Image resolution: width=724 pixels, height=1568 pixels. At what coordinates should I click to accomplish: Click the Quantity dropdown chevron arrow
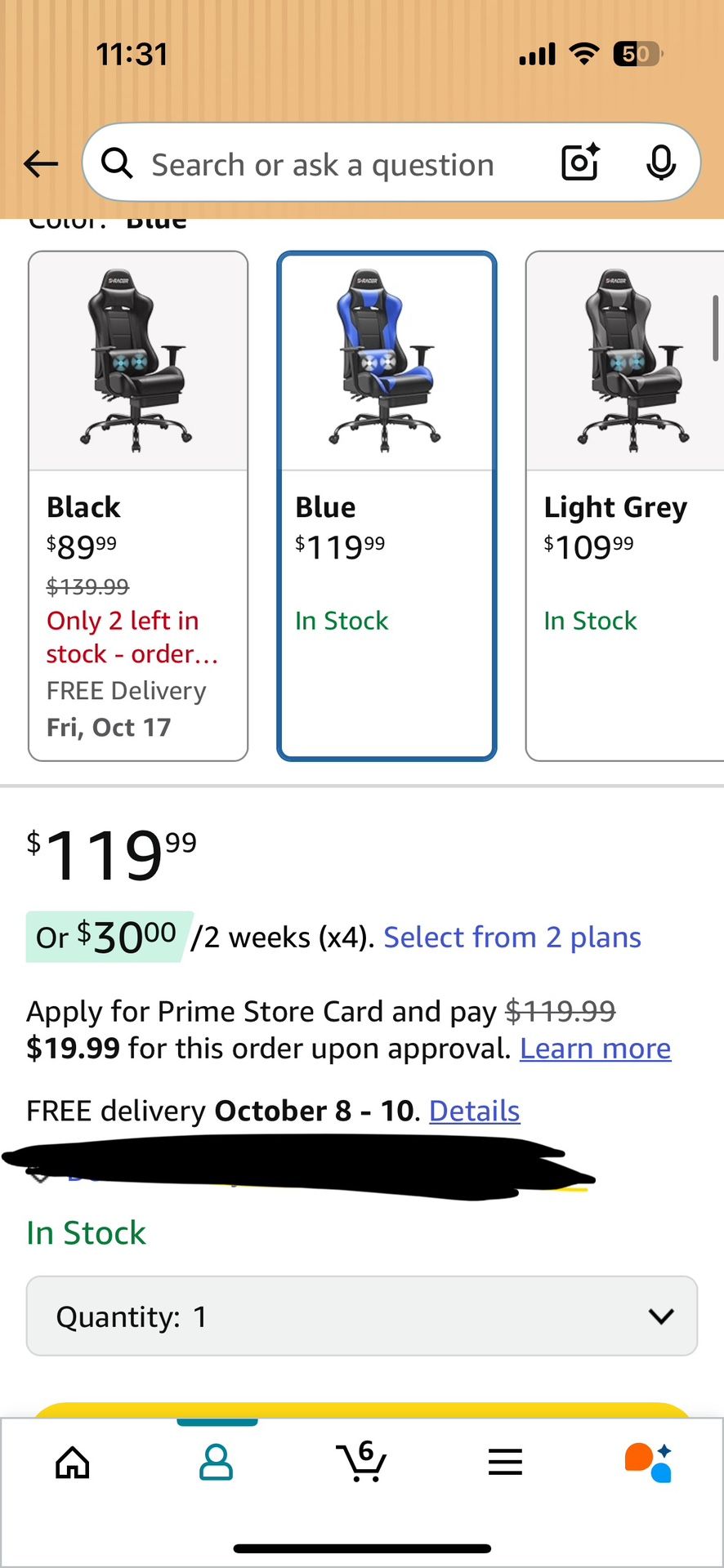[660, 1316]
